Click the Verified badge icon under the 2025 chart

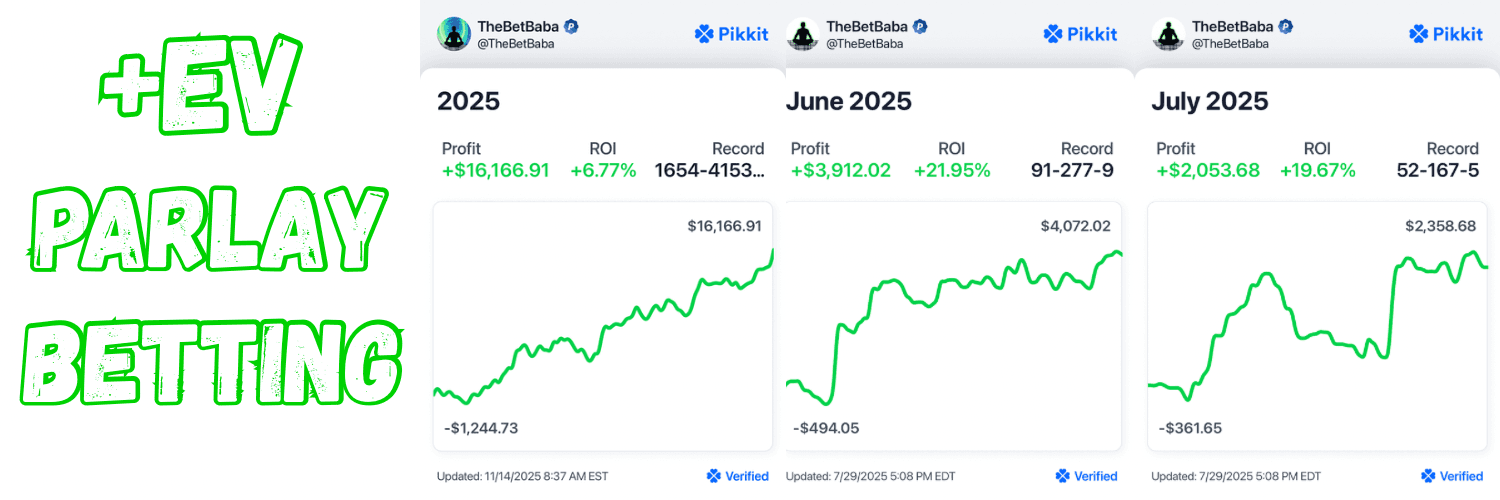point(713,476)
